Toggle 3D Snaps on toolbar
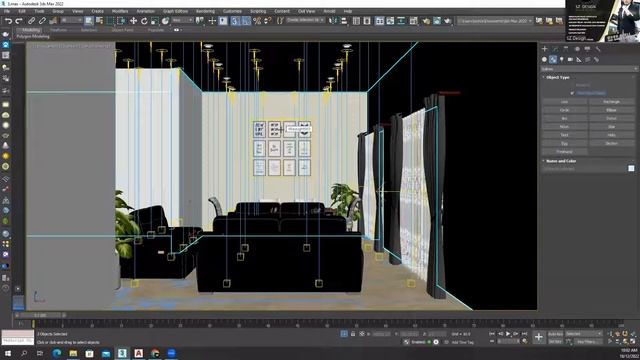 (x=235, y=21)
